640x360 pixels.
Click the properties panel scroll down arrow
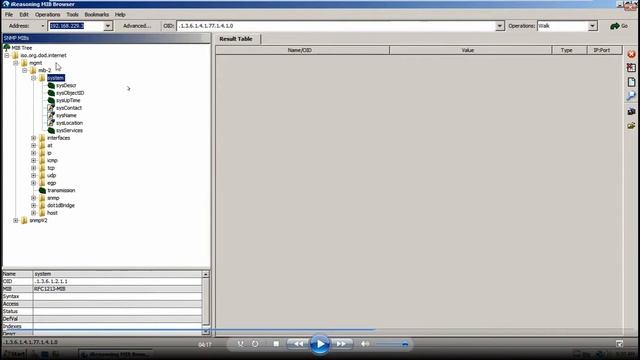coord(206,331)
